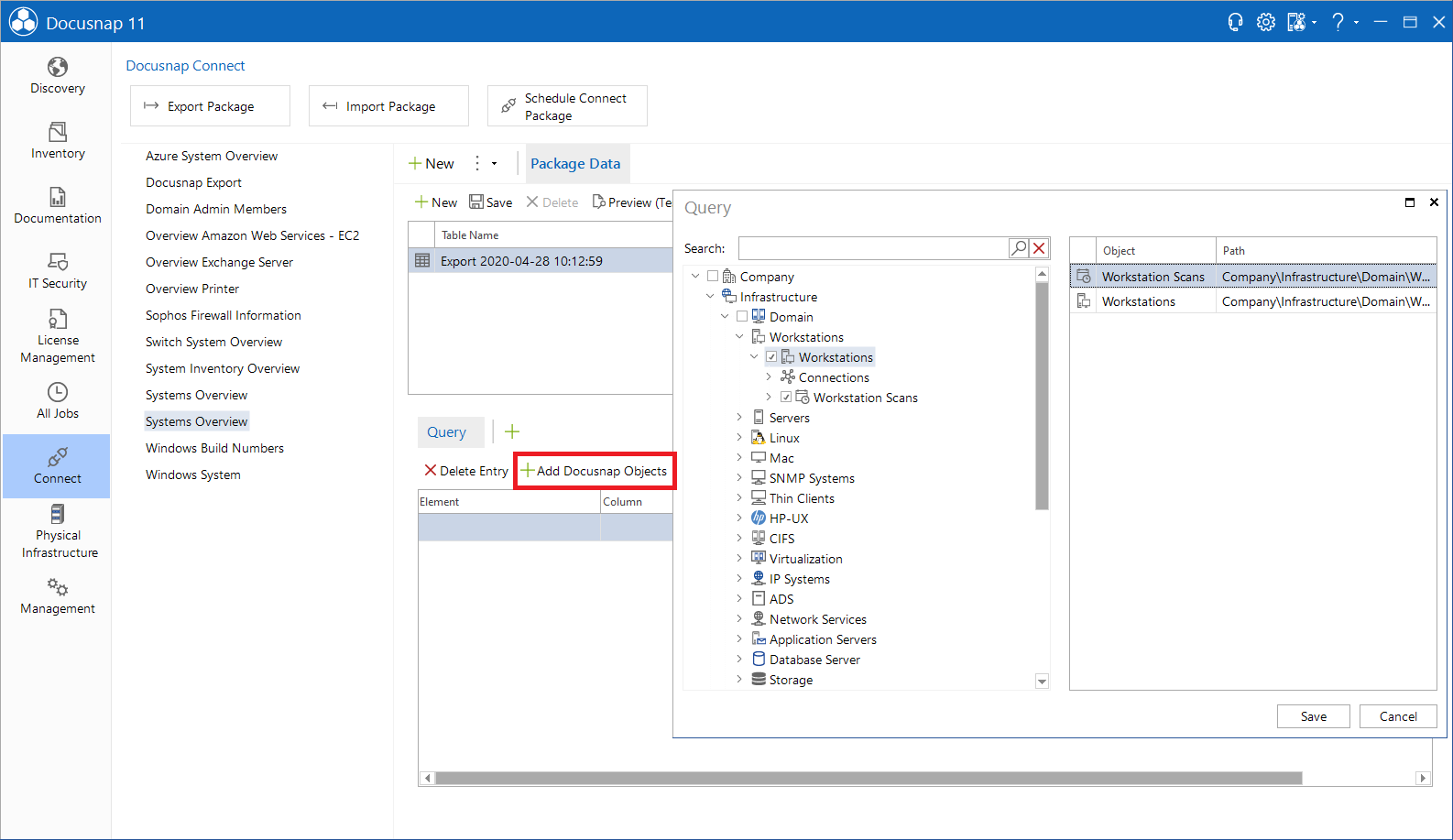This screenshot has width=1453, height=840.
Task: Select the HP-UX node
Action: pyautogui.click(x=789, y=518)
